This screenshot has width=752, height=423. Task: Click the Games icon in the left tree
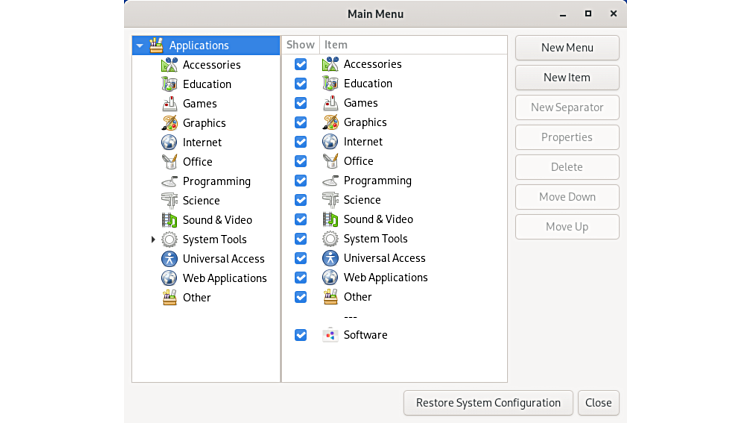[x=169, y=104]
